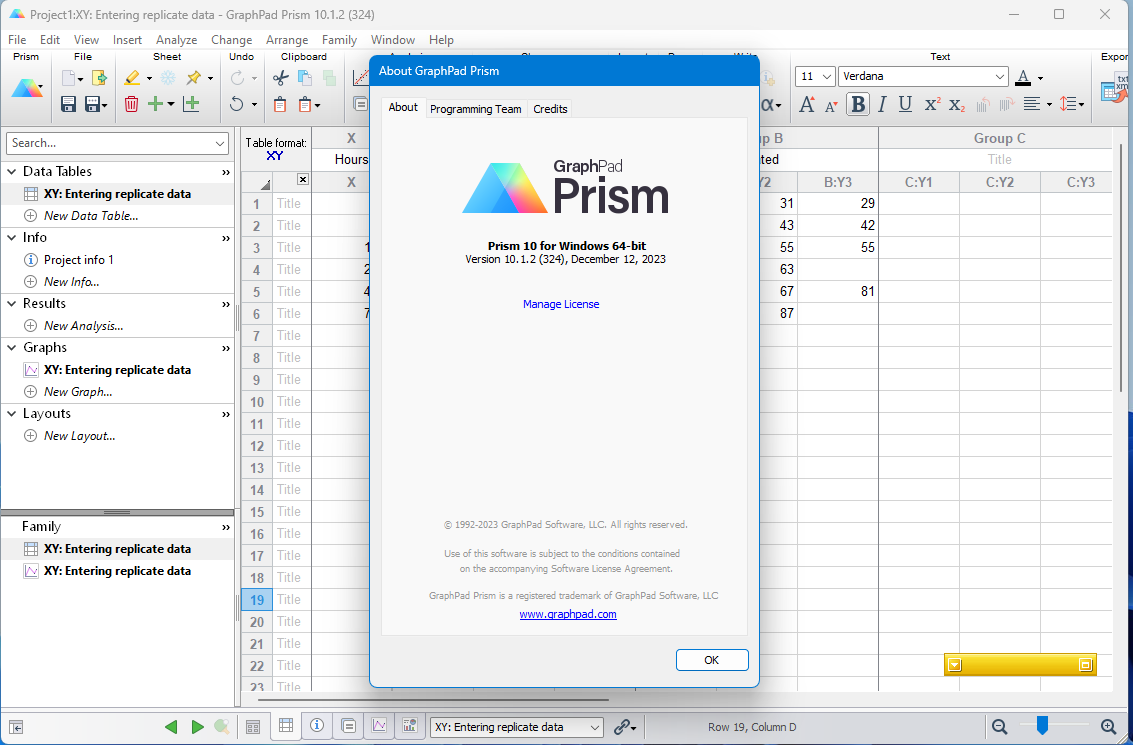The width and height of the screenshot is (1133, 745).
Task: Select the Highlight sheet tool icon
Action: pos(133,77)
